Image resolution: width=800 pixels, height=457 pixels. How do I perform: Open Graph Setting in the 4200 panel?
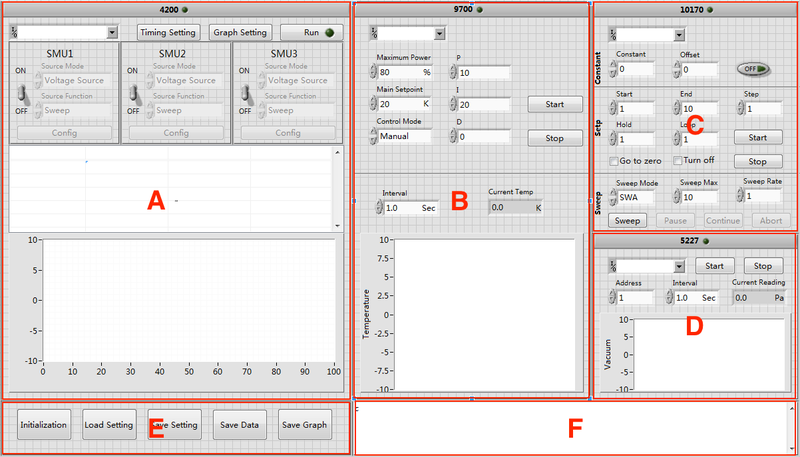[x=240, y=32]
